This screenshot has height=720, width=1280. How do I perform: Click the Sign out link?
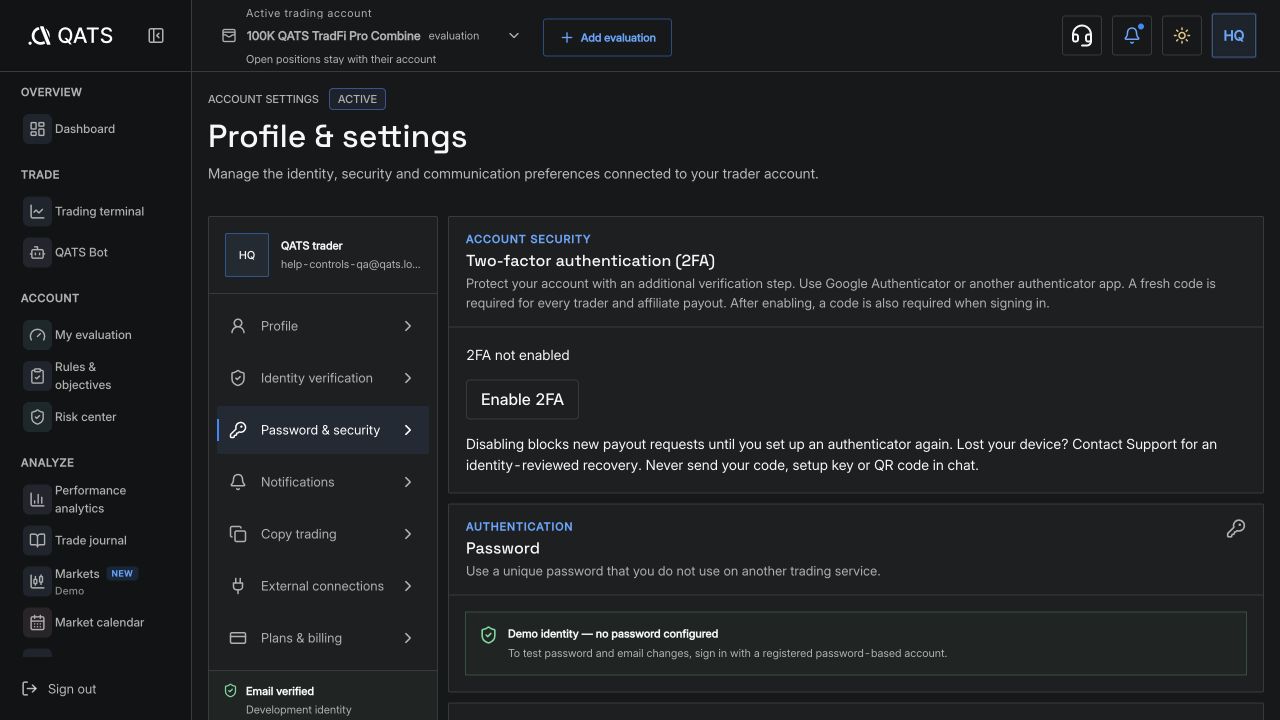[60, 689]
